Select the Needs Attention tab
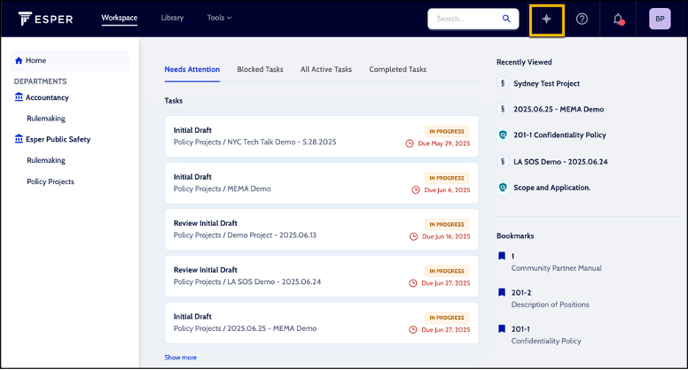Viewport: 688px width, 370px height. click(x=192, y=69)
